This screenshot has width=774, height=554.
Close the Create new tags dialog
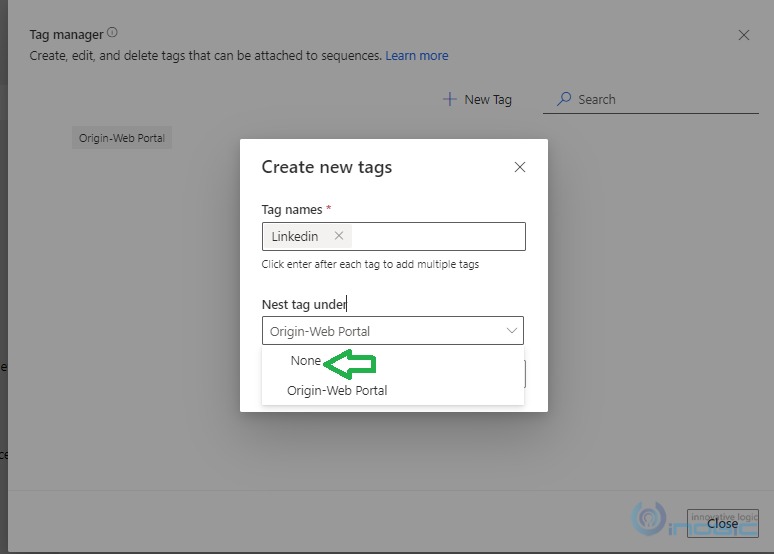point(520,167)
